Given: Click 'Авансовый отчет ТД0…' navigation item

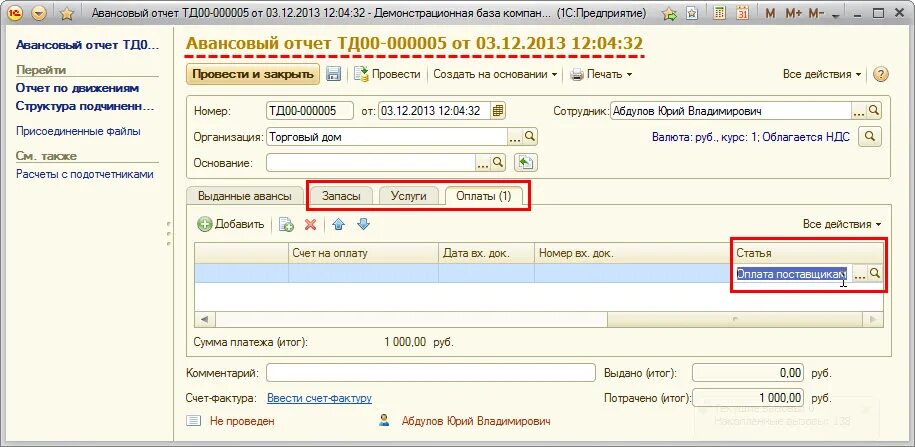Looking at the screenshot, I should click(x=87, y=45).
